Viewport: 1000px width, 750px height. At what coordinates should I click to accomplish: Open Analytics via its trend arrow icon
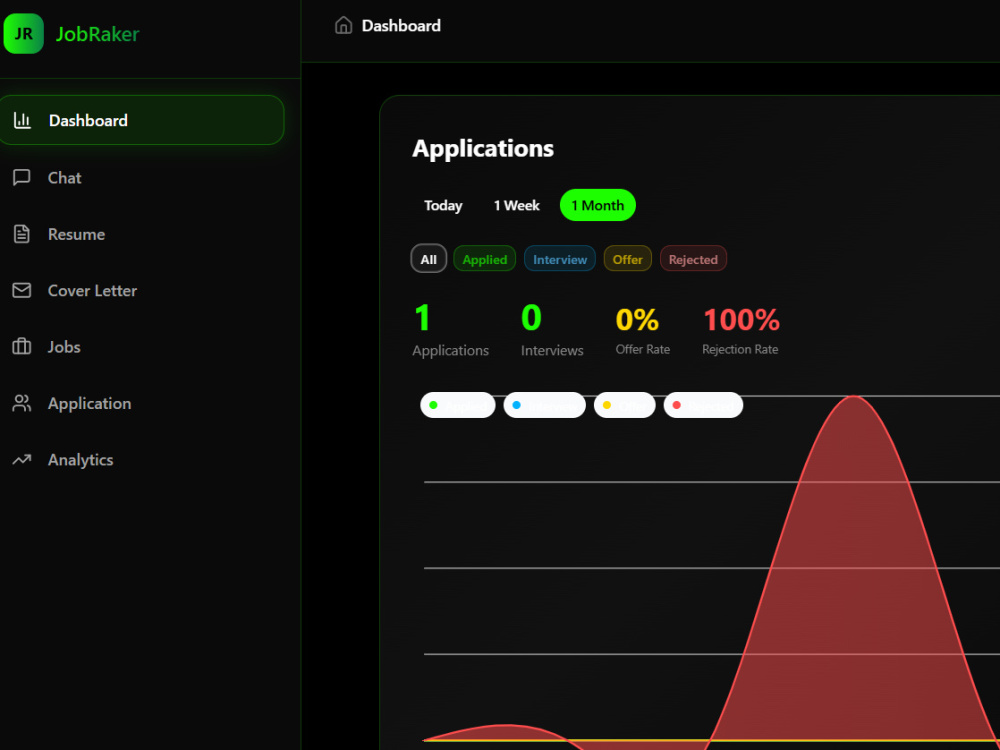[22, 459]
